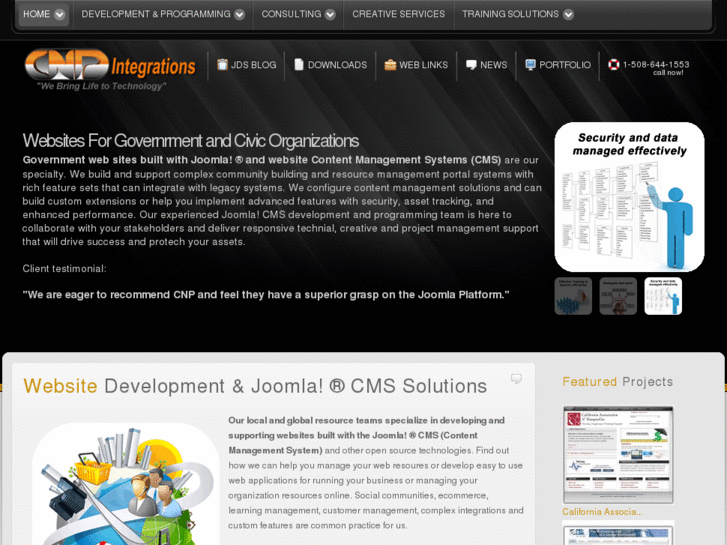Open Creative Services menu item

[398, 14]
